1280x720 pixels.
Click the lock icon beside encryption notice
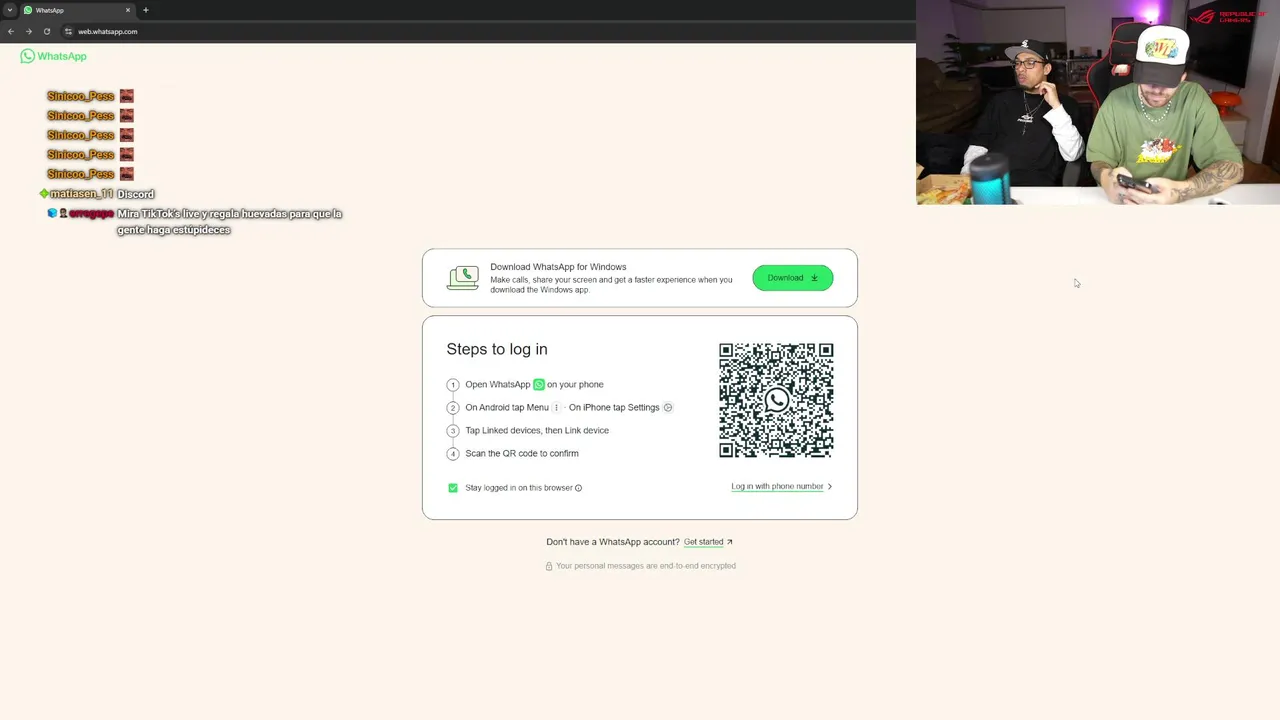[549, 566]
